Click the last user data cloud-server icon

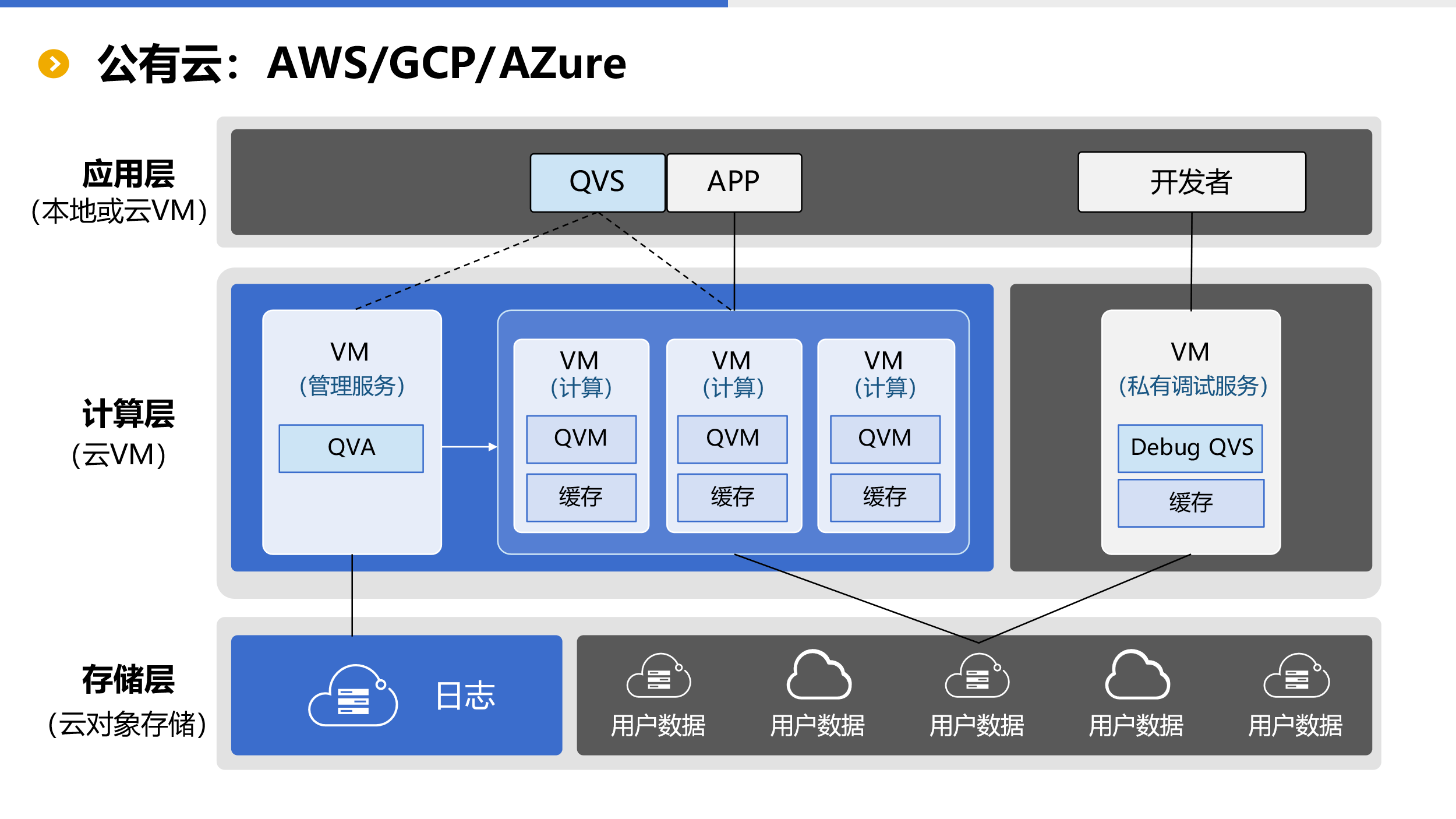1296,676
